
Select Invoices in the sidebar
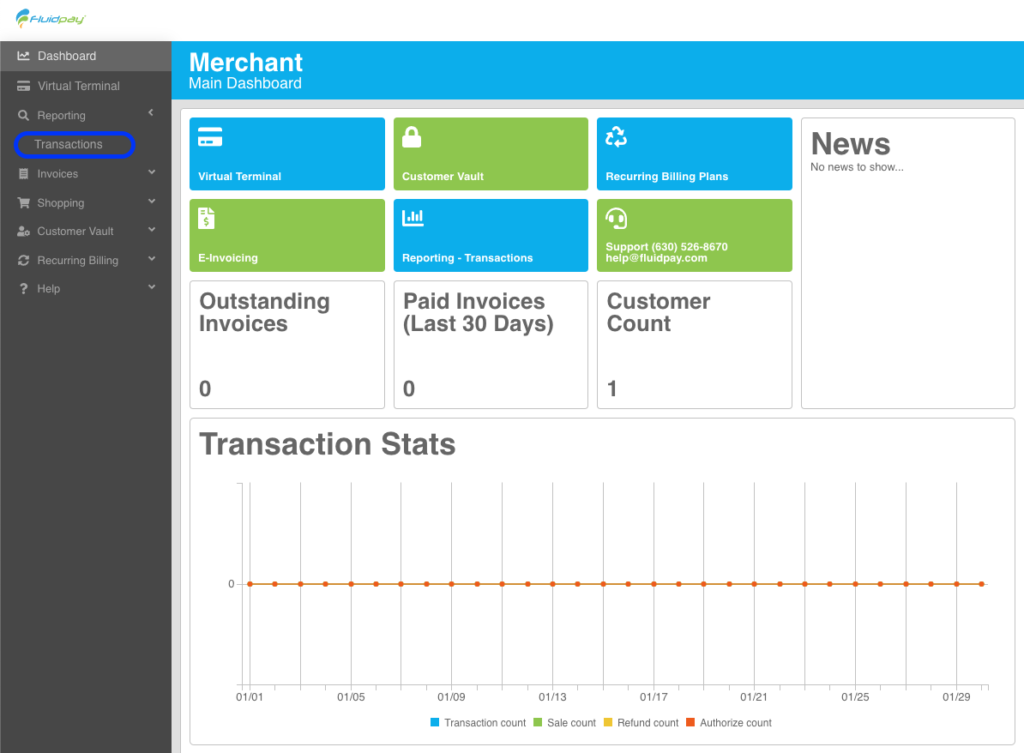click(86, 174)
